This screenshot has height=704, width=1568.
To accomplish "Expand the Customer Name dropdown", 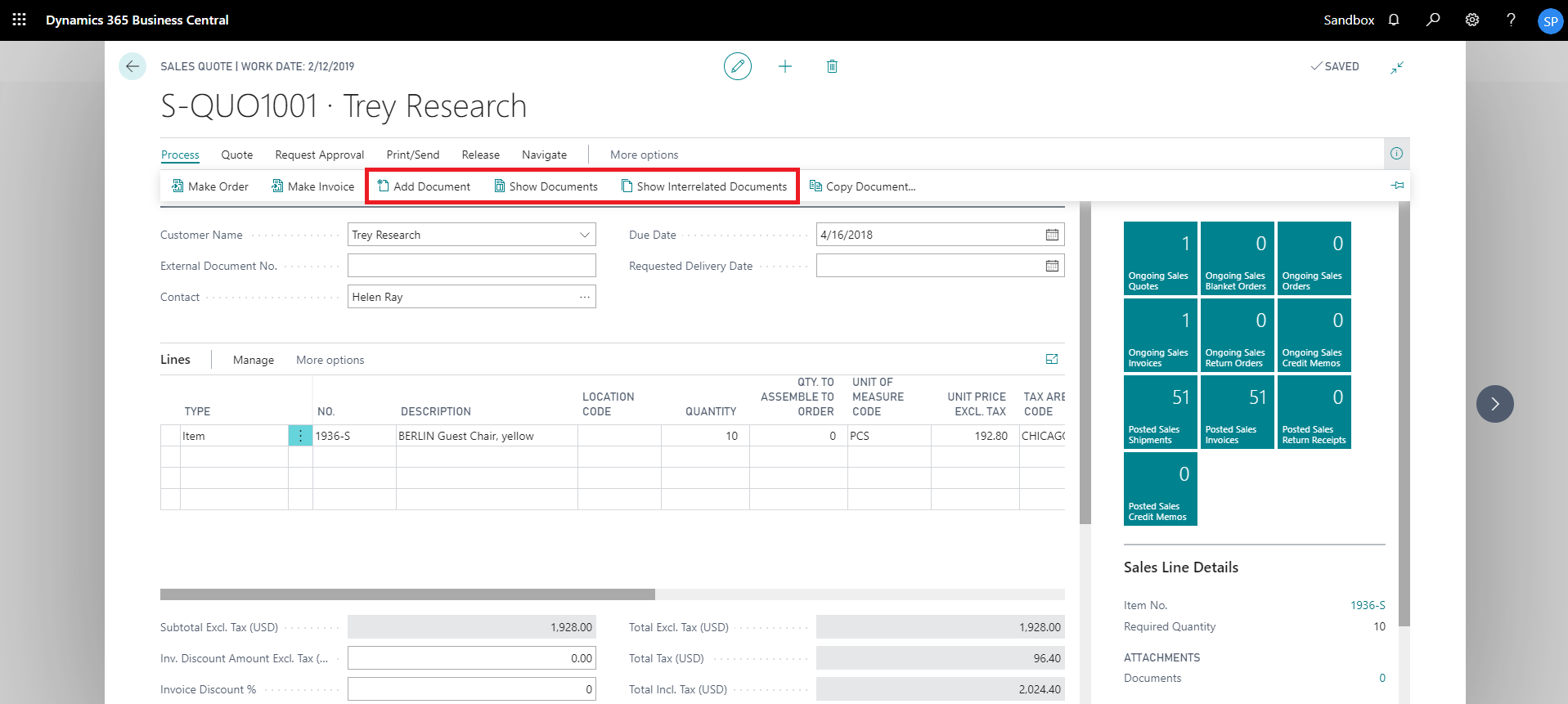I will [585, 235].
